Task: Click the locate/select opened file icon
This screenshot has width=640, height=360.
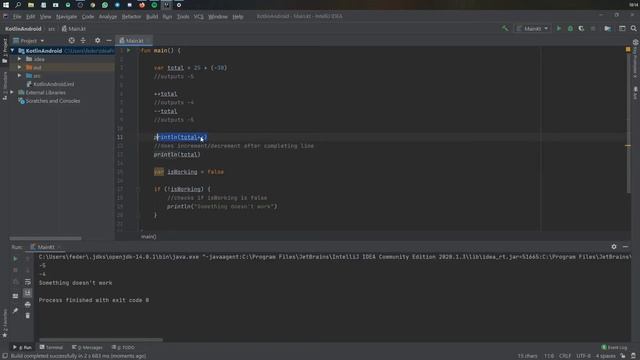Action: [x=71, y=40]
